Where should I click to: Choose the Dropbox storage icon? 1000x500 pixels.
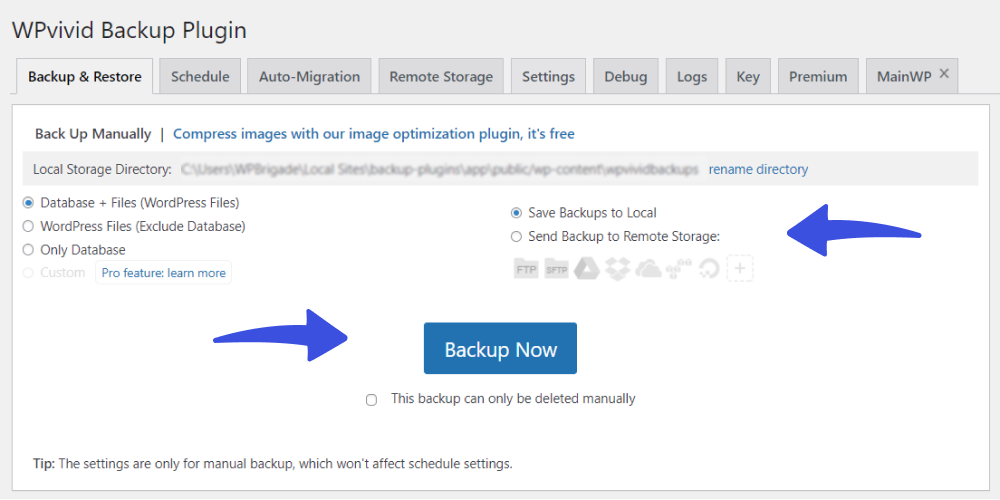pos(617,269)
